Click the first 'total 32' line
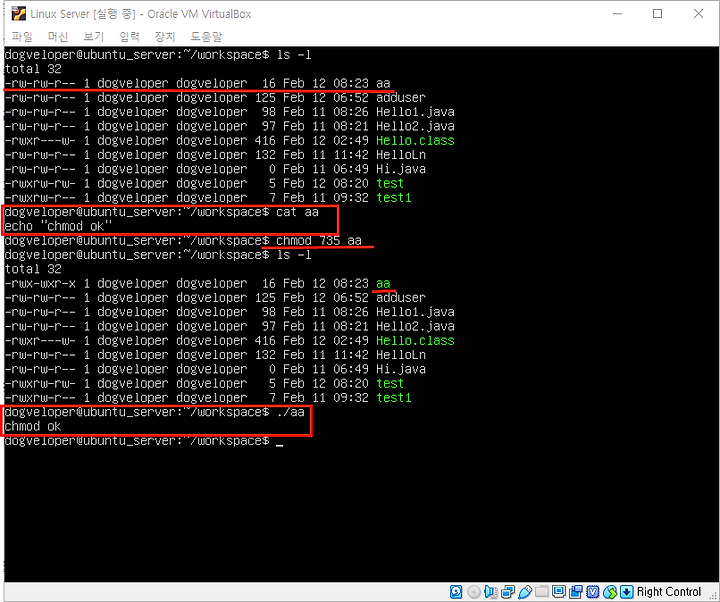The image size is (720, 602). point(33,69)
